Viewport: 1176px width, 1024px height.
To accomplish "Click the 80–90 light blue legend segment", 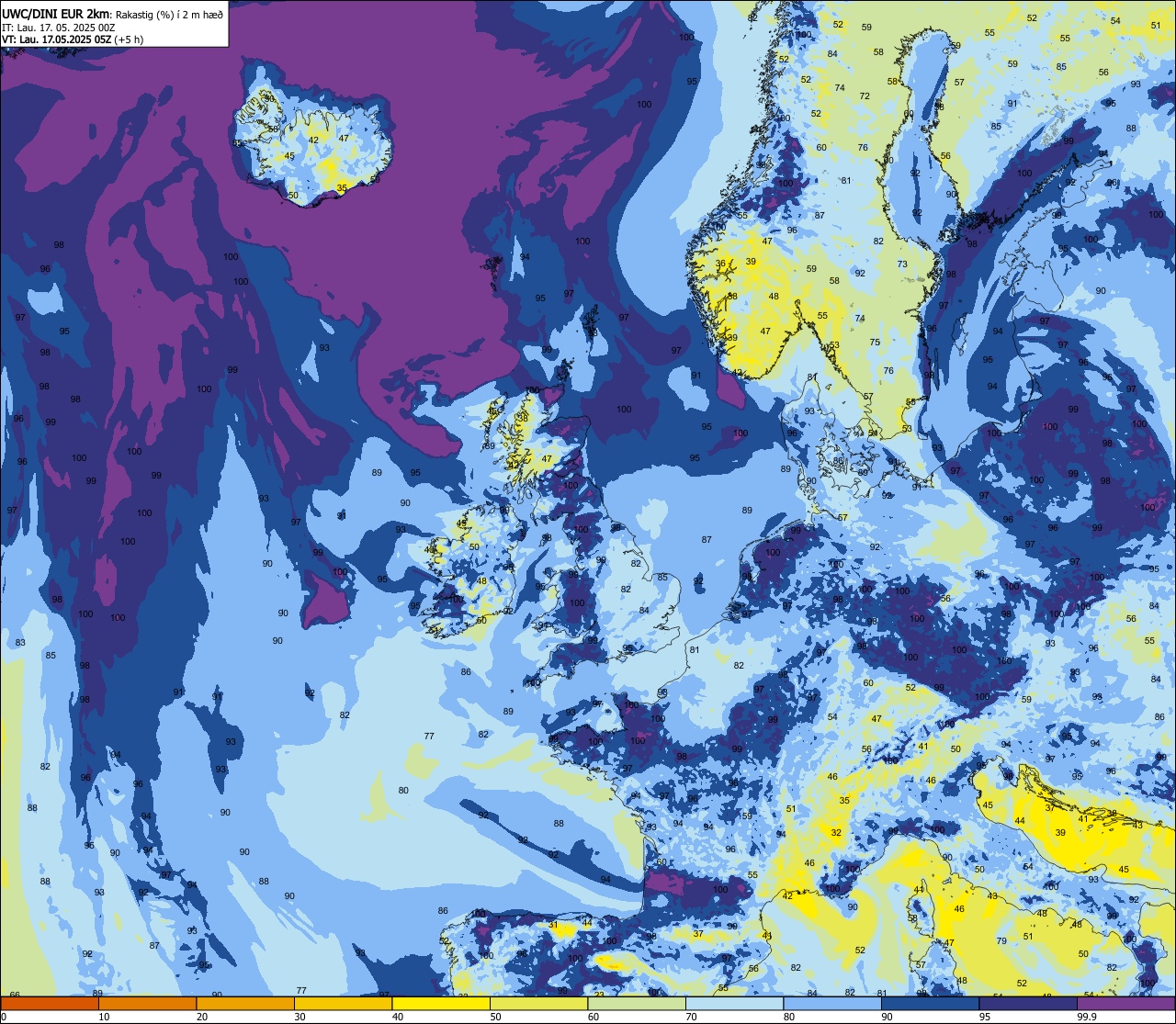I will (832, 1004).
